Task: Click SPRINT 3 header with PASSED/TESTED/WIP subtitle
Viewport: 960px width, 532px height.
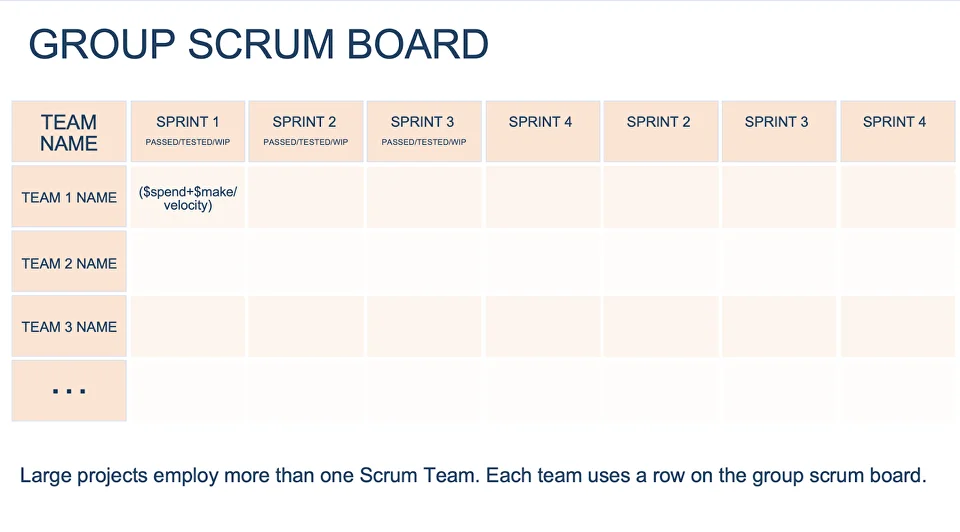Action: (424, 132)
